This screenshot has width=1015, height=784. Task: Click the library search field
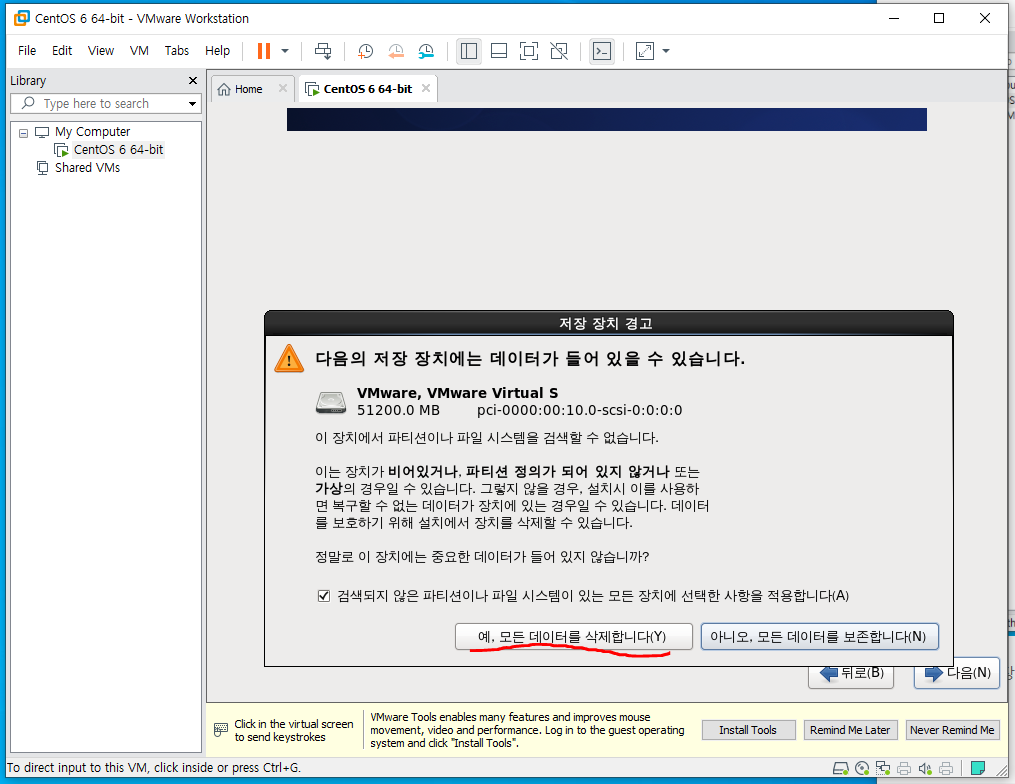[104, 104]
